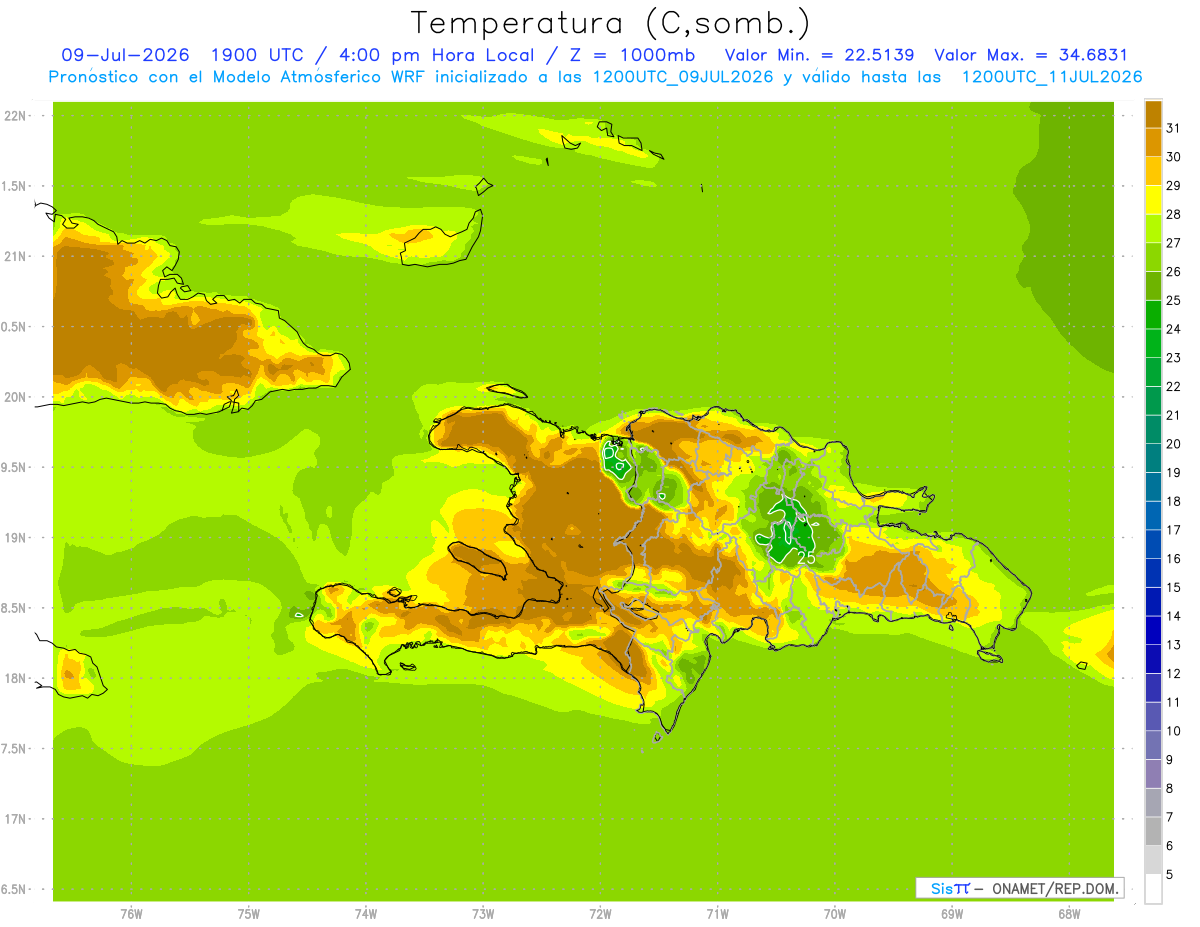Click the legend label "7"
1200x927 pixels.
pyautogui.click(x=1170, y=817)
